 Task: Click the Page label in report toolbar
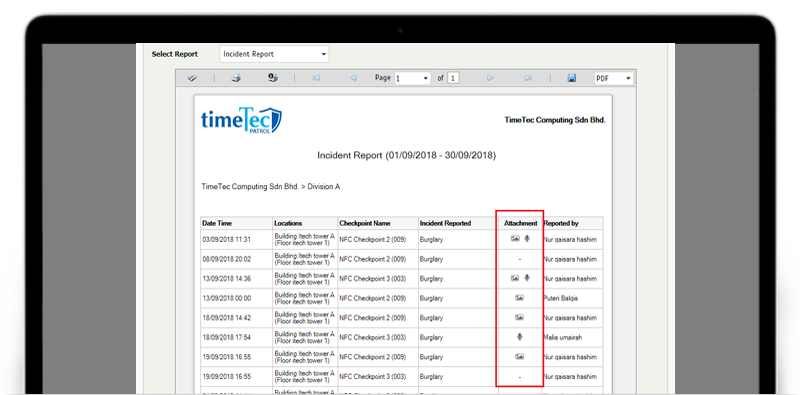[x=383, y=78]
